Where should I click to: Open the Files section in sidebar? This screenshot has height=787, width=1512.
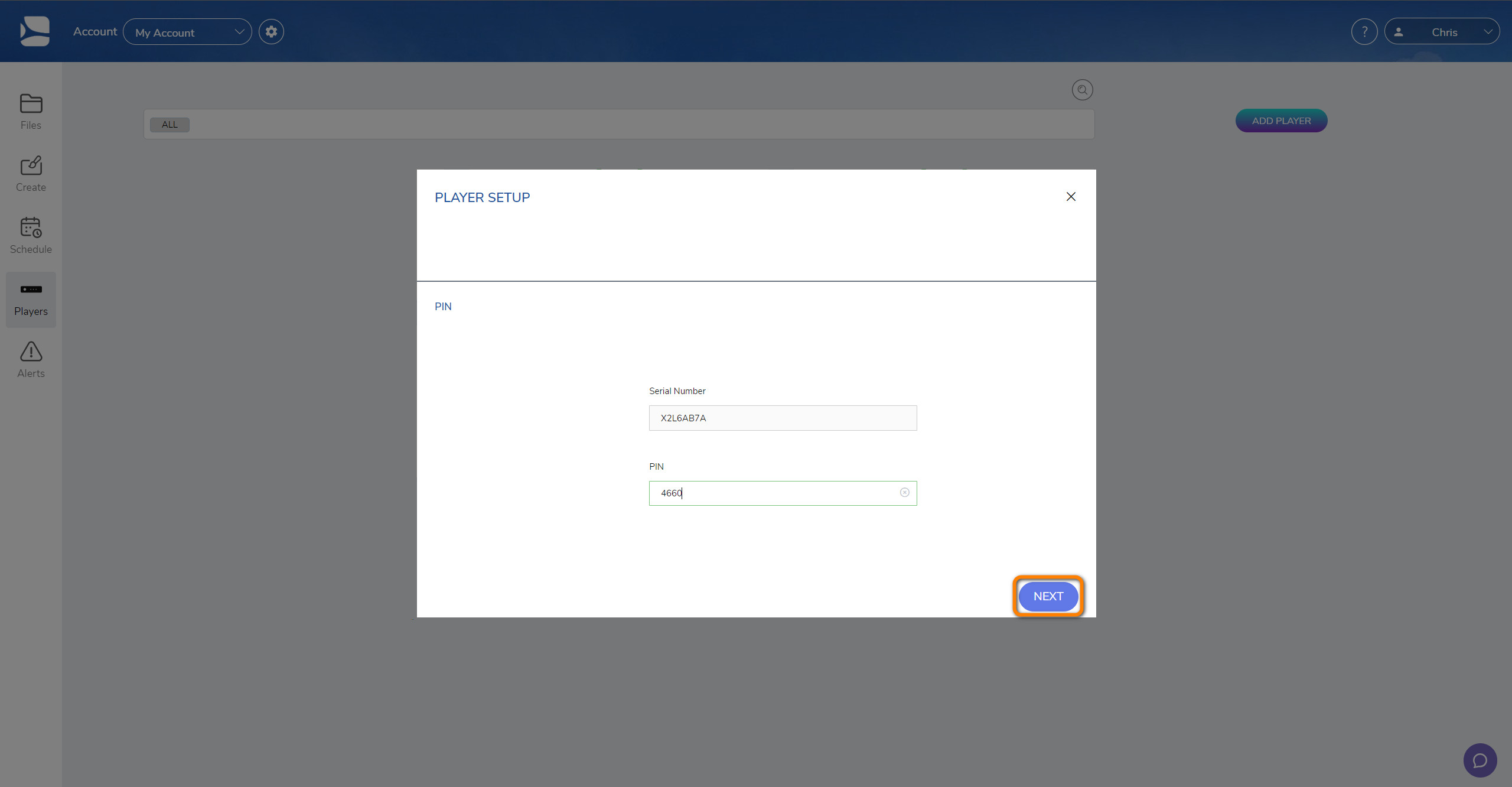31,112
